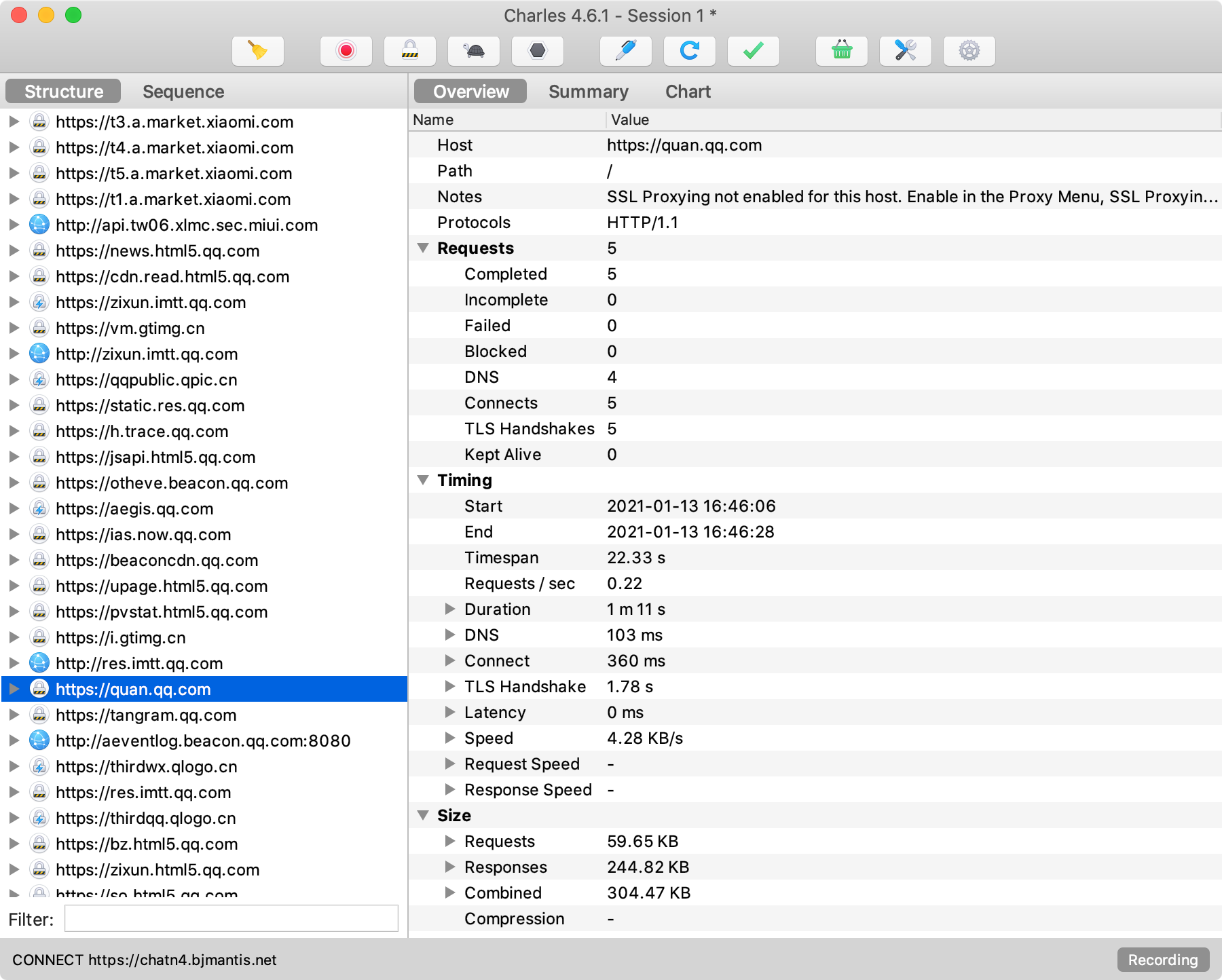Open the Chart tab
The width and height of the screenshot is (1222, 980).
pyautogui.click(x=688, y=91)
